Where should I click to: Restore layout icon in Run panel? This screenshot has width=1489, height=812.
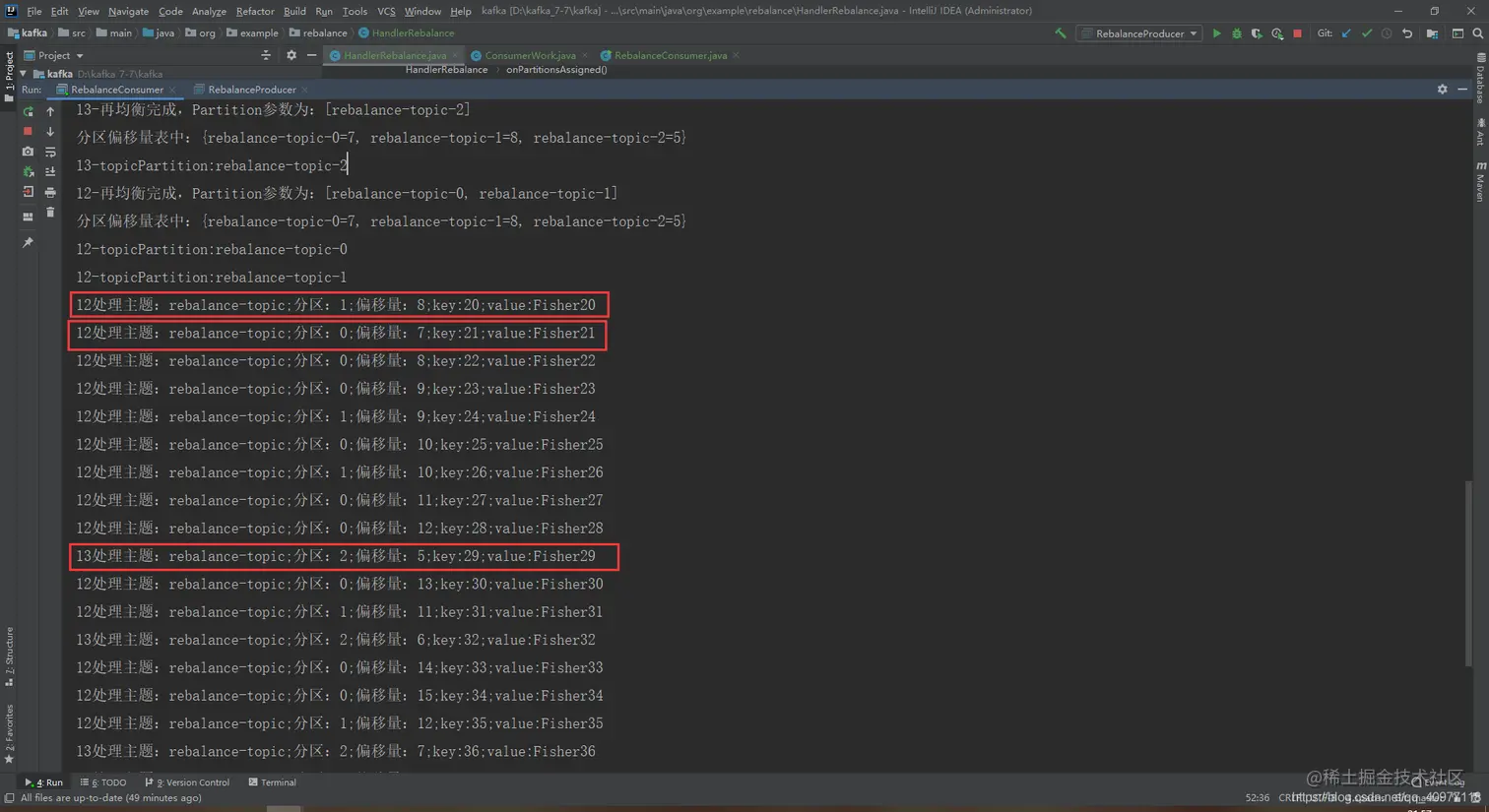click(x=28, y=216)
